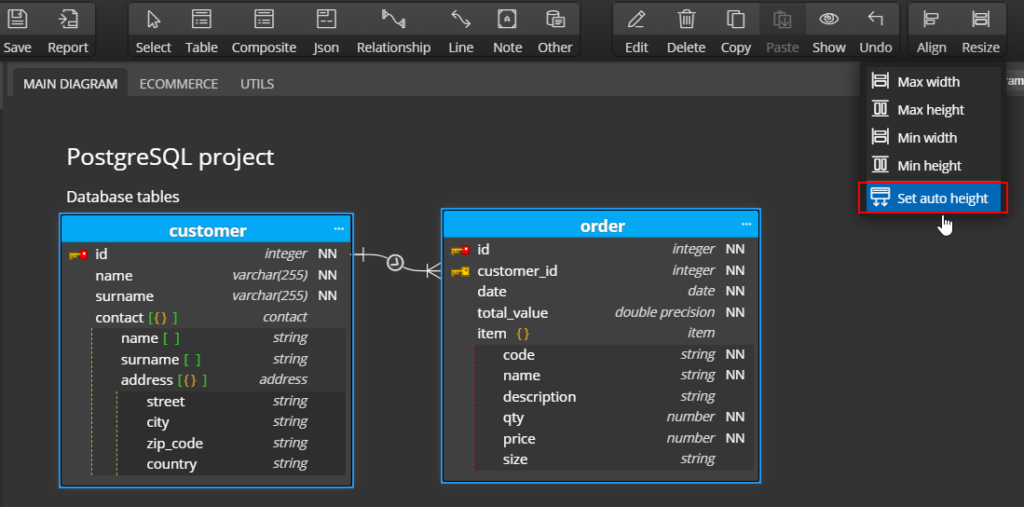The width and height of the screenshot is (1024, 507).
Task: Select the country field row
Action: [x=230, y=465]
